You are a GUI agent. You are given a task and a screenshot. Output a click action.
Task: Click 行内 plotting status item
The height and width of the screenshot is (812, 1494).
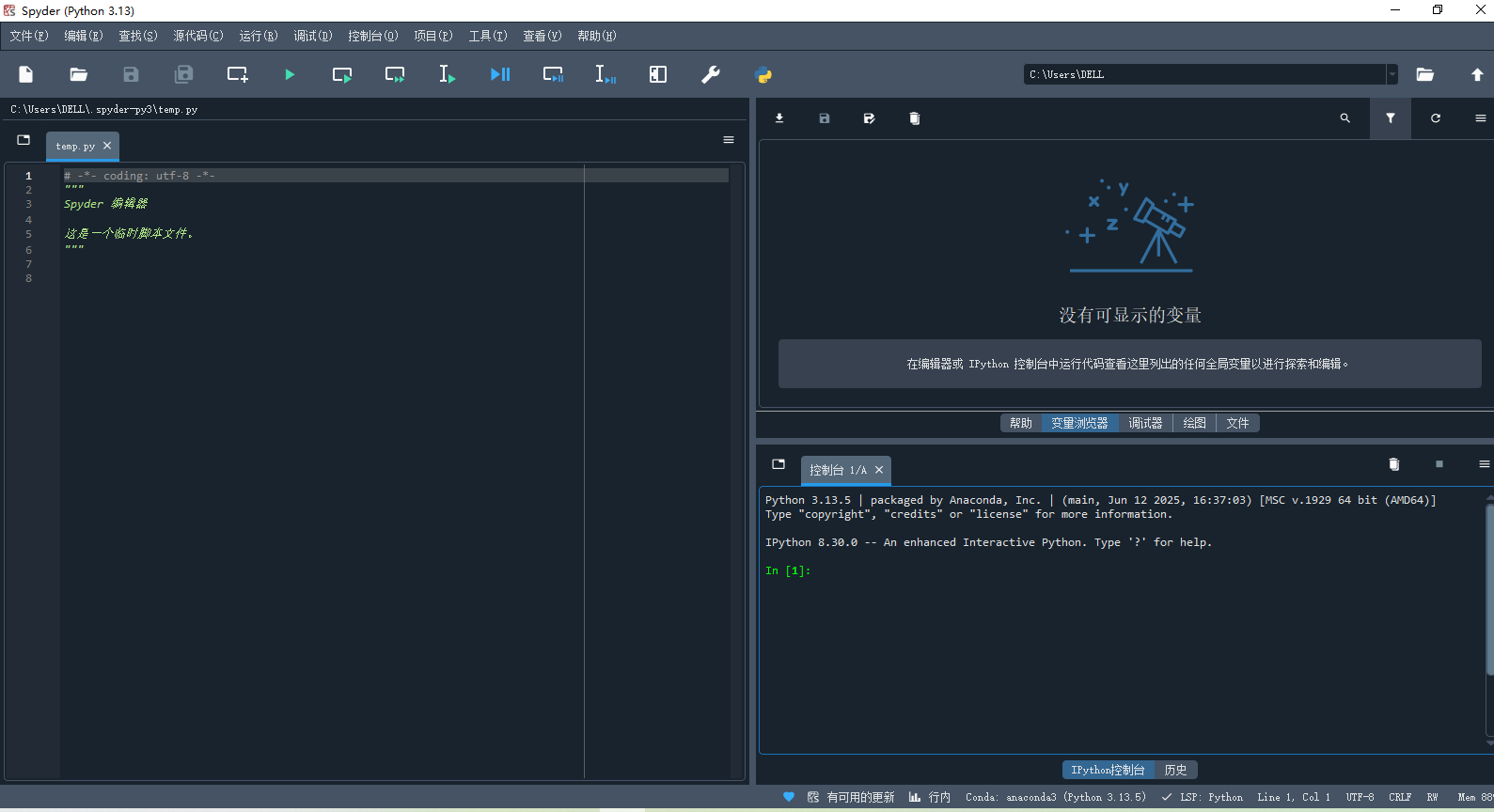[930, 797]
